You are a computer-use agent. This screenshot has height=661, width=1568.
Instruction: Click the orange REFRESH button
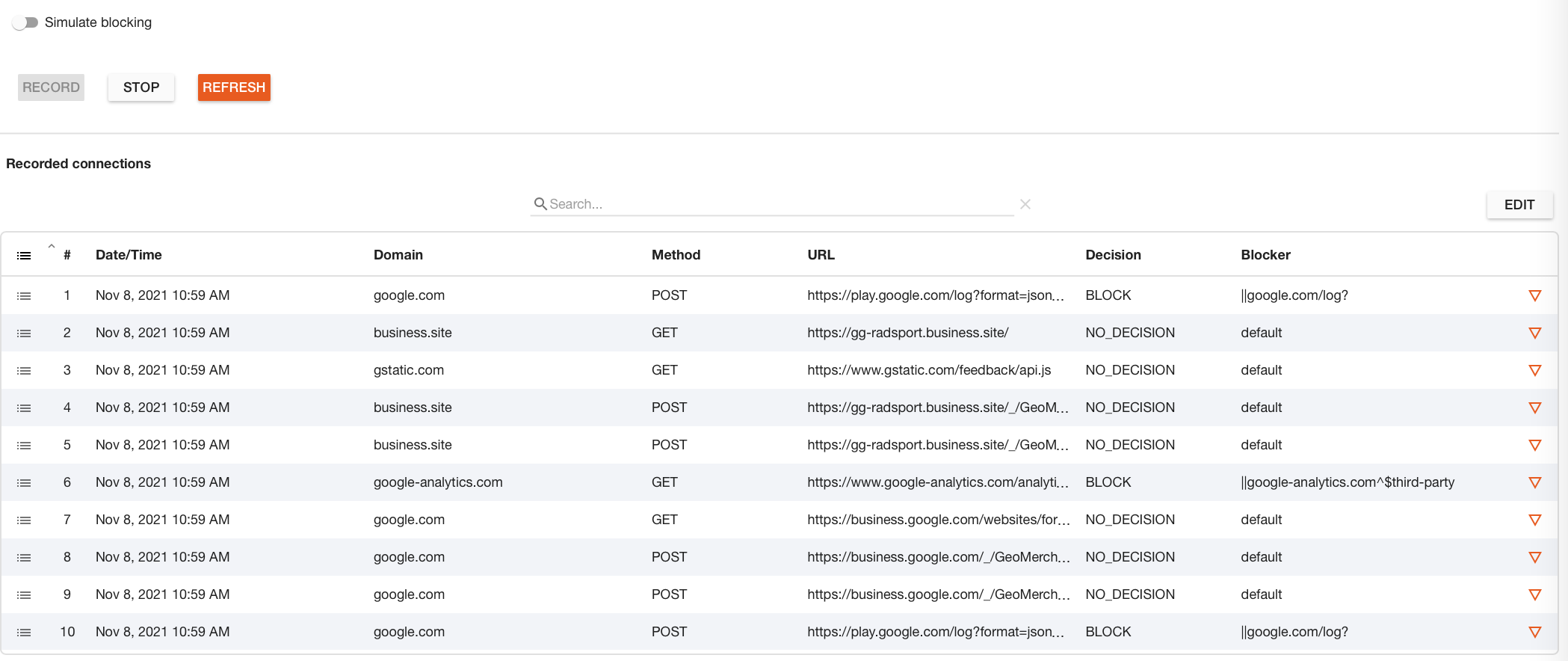tap(234, 87)
